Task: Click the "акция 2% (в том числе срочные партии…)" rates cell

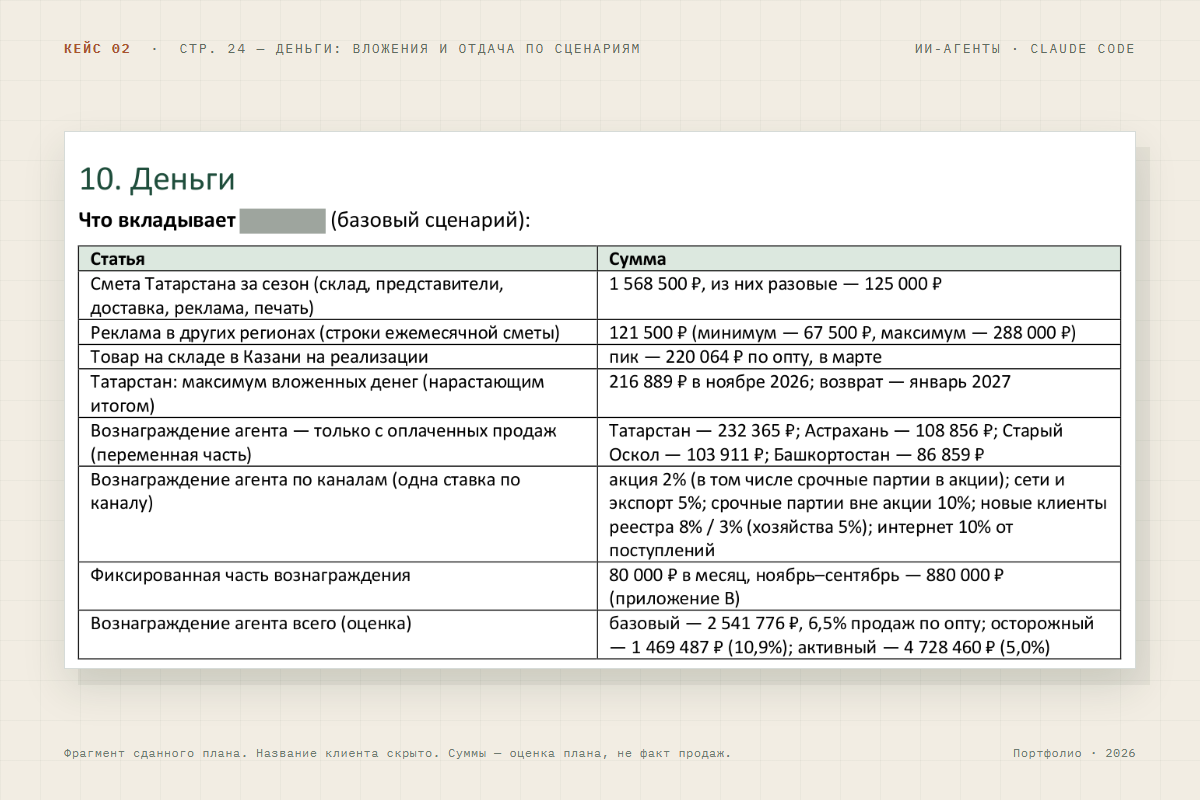Action: 859,515
